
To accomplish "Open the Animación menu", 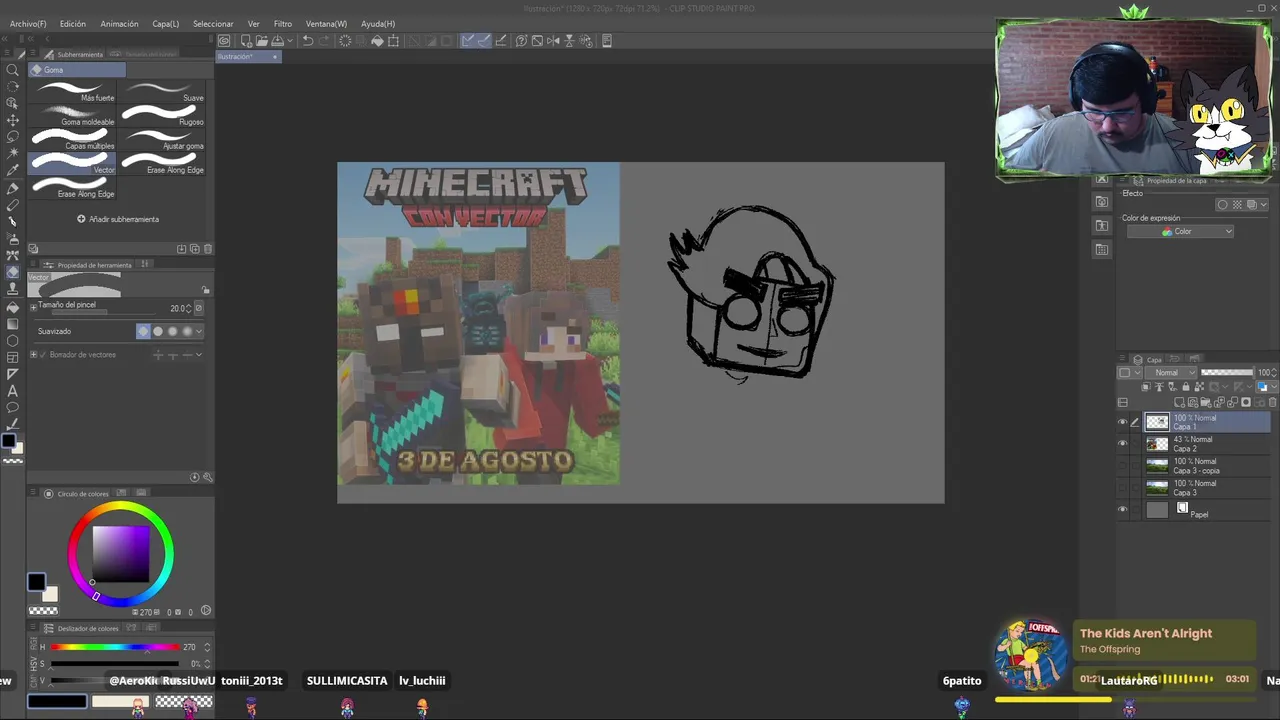I will click(x=119, y=24).
